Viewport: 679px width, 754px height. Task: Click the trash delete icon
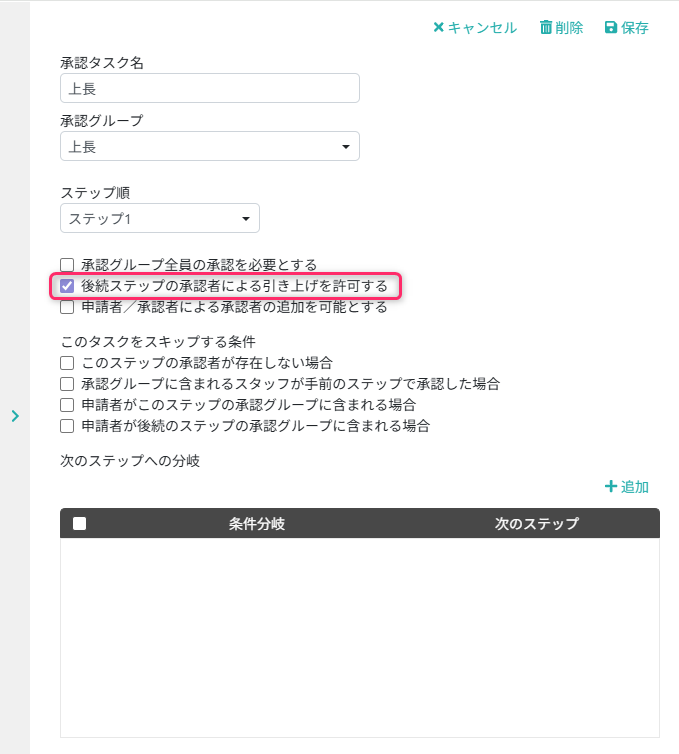click(x=546, y=28)
